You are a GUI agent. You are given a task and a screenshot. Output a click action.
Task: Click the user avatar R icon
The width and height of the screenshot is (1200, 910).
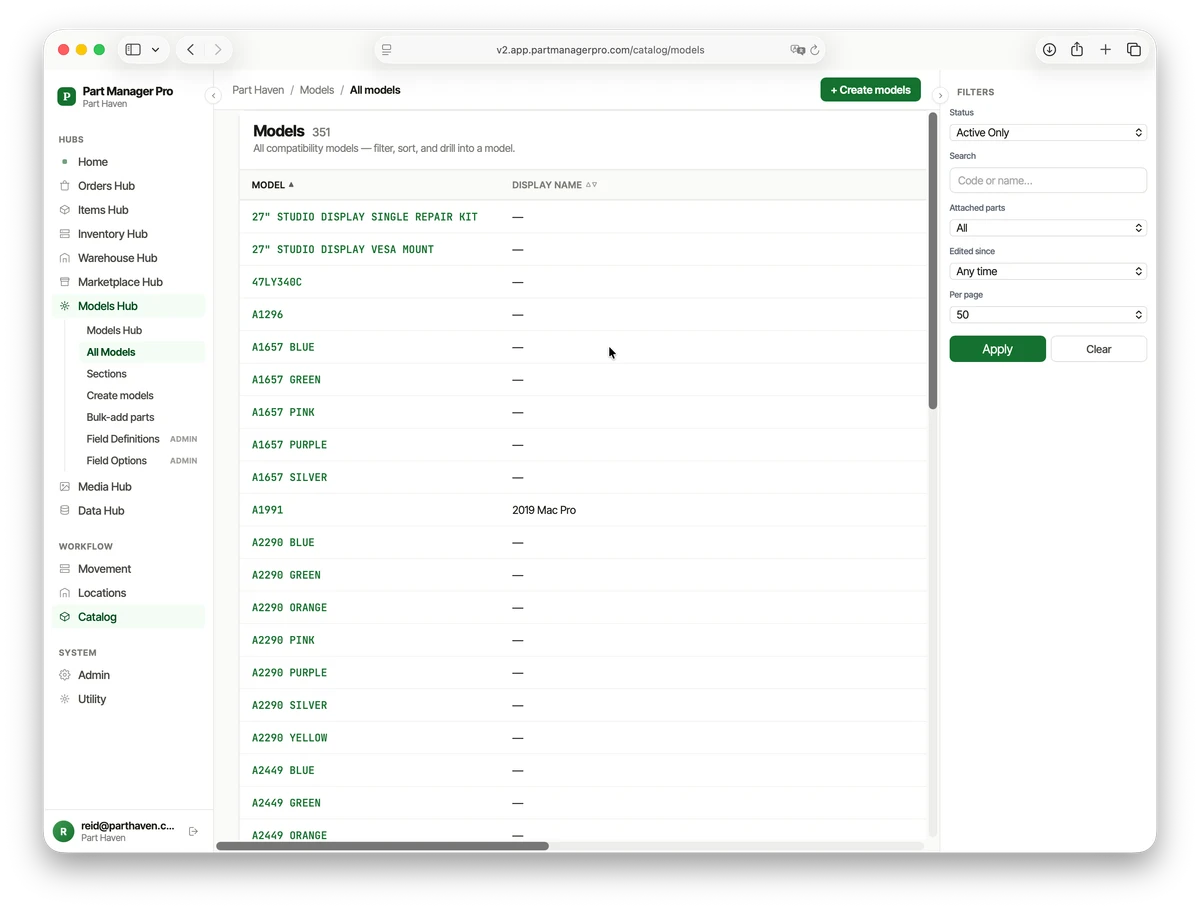(64, 832)
